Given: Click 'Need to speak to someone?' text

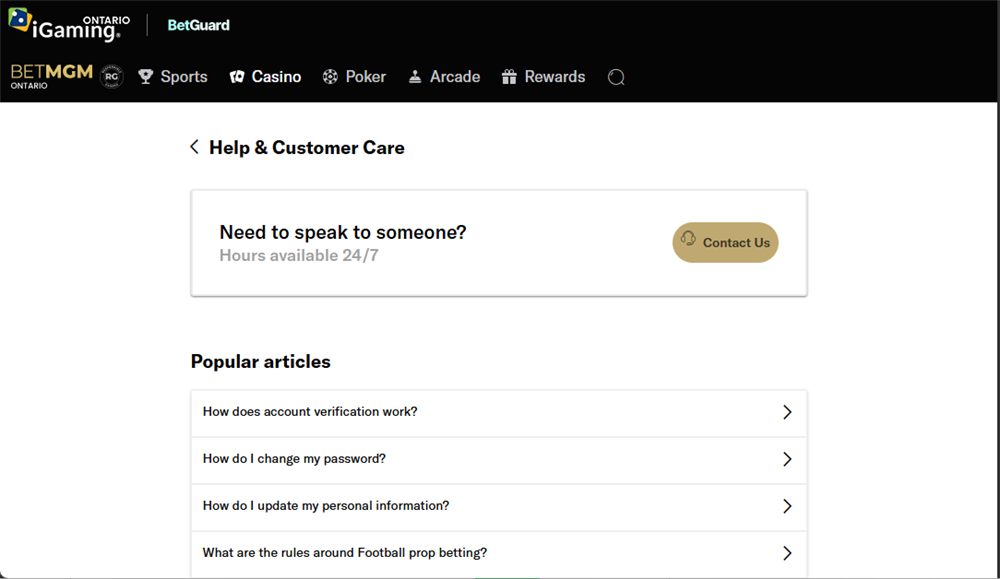Looking at the screenshot, I should (343, 232).
